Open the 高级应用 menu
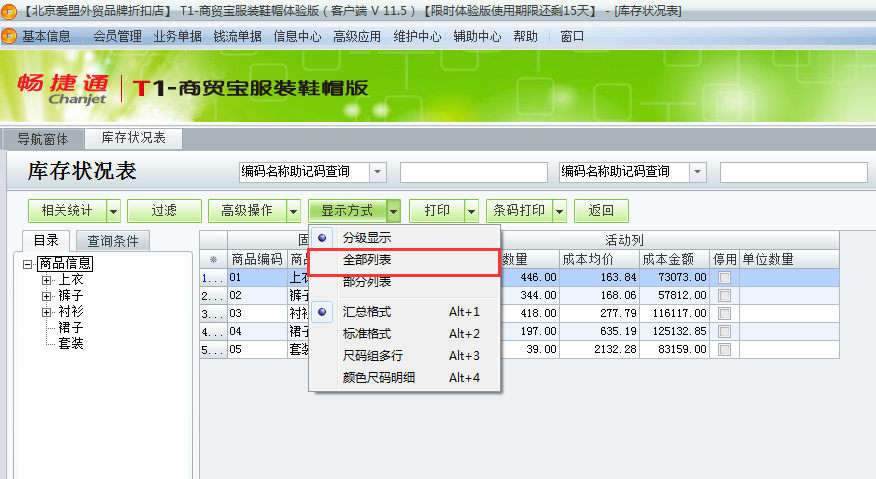This screenshot has height=479, width=876. click(x=357, y=37)
